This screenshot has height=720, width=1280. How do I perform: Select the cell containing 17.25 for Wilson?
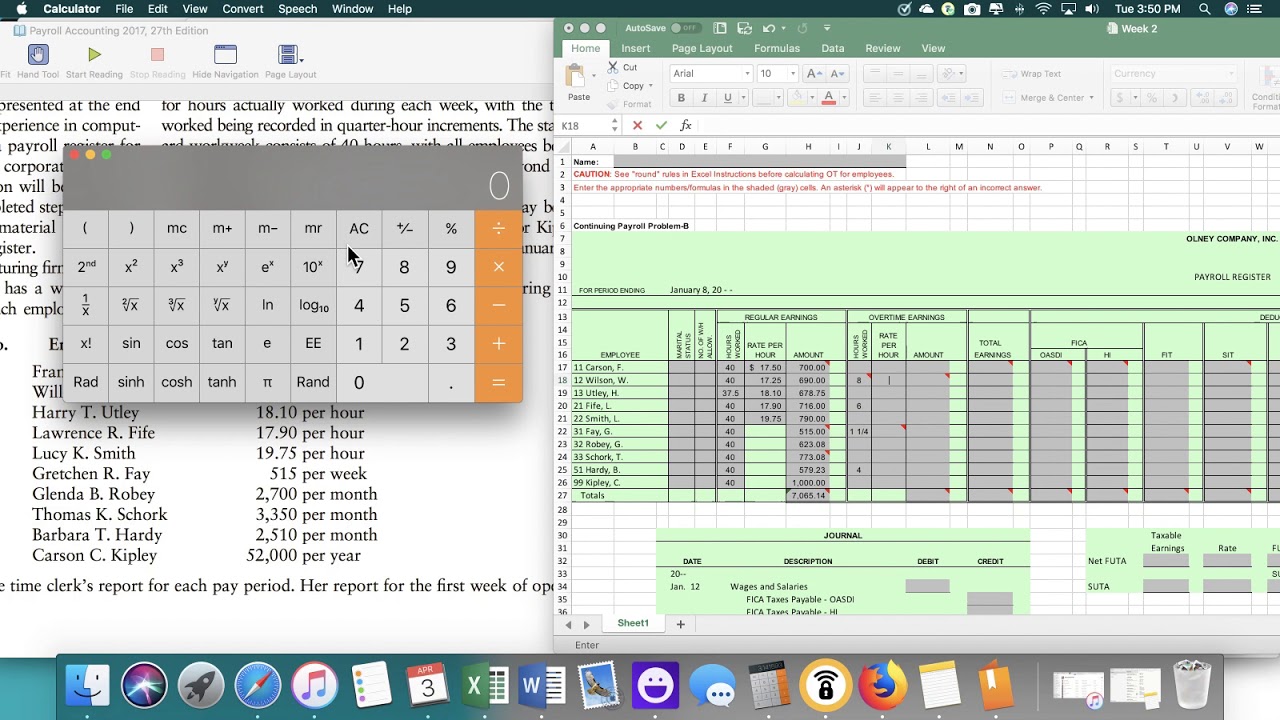(x=765, y=380)
